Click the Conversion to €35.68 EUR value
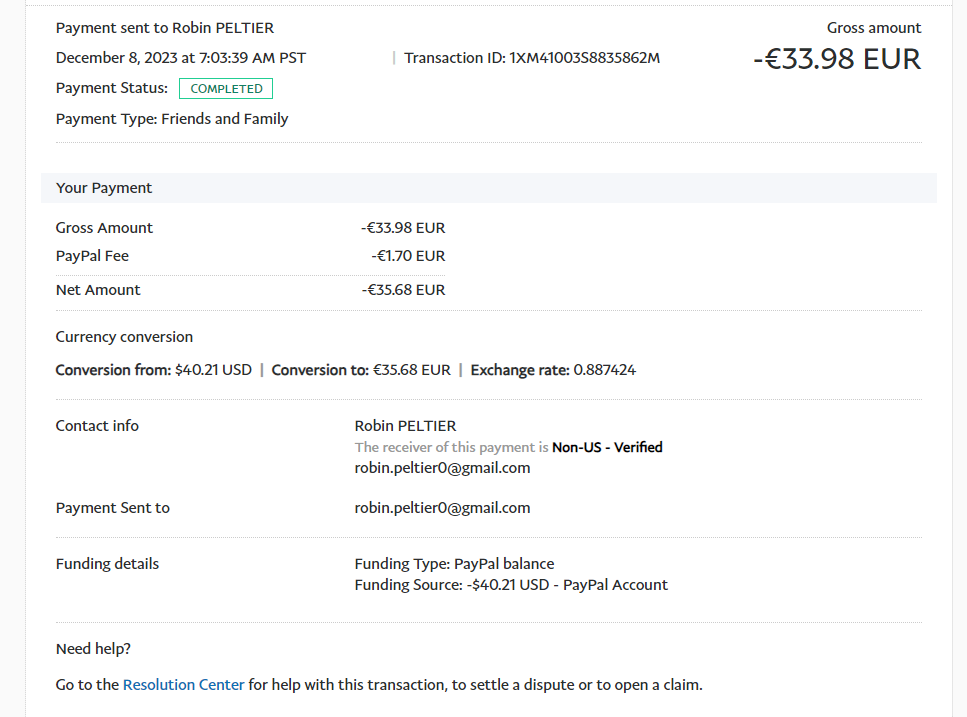Image resolution: width=967 pixels, height=717 pixels. pyautogui.click(x=412, y=370)
